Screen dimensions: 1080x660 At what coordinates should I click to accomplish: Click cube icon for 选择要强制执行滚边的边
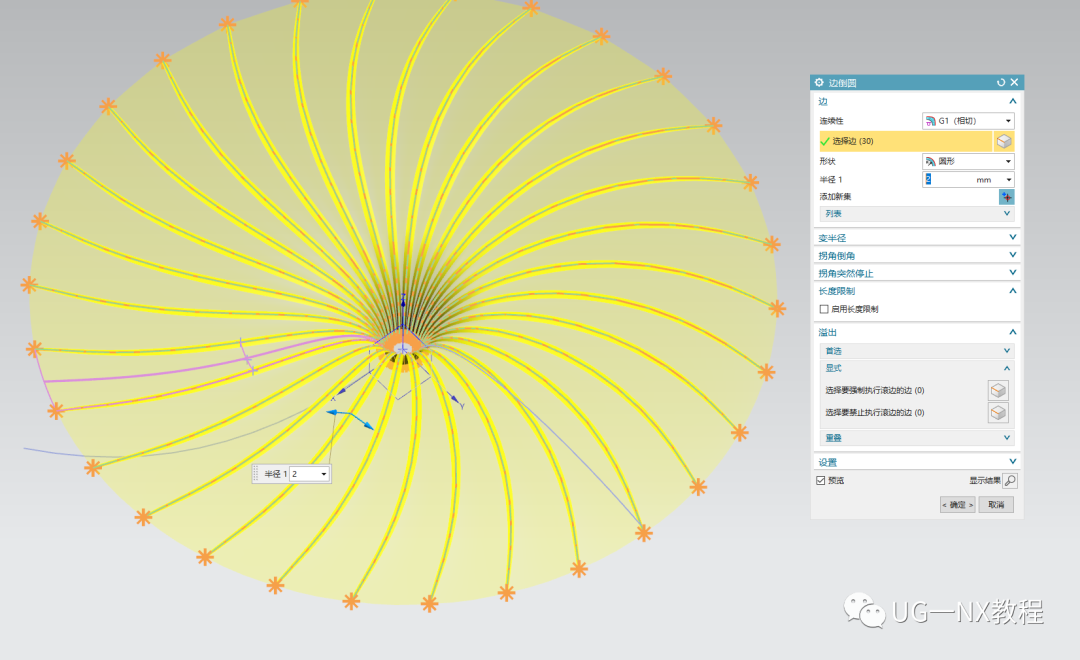point(998,391)
